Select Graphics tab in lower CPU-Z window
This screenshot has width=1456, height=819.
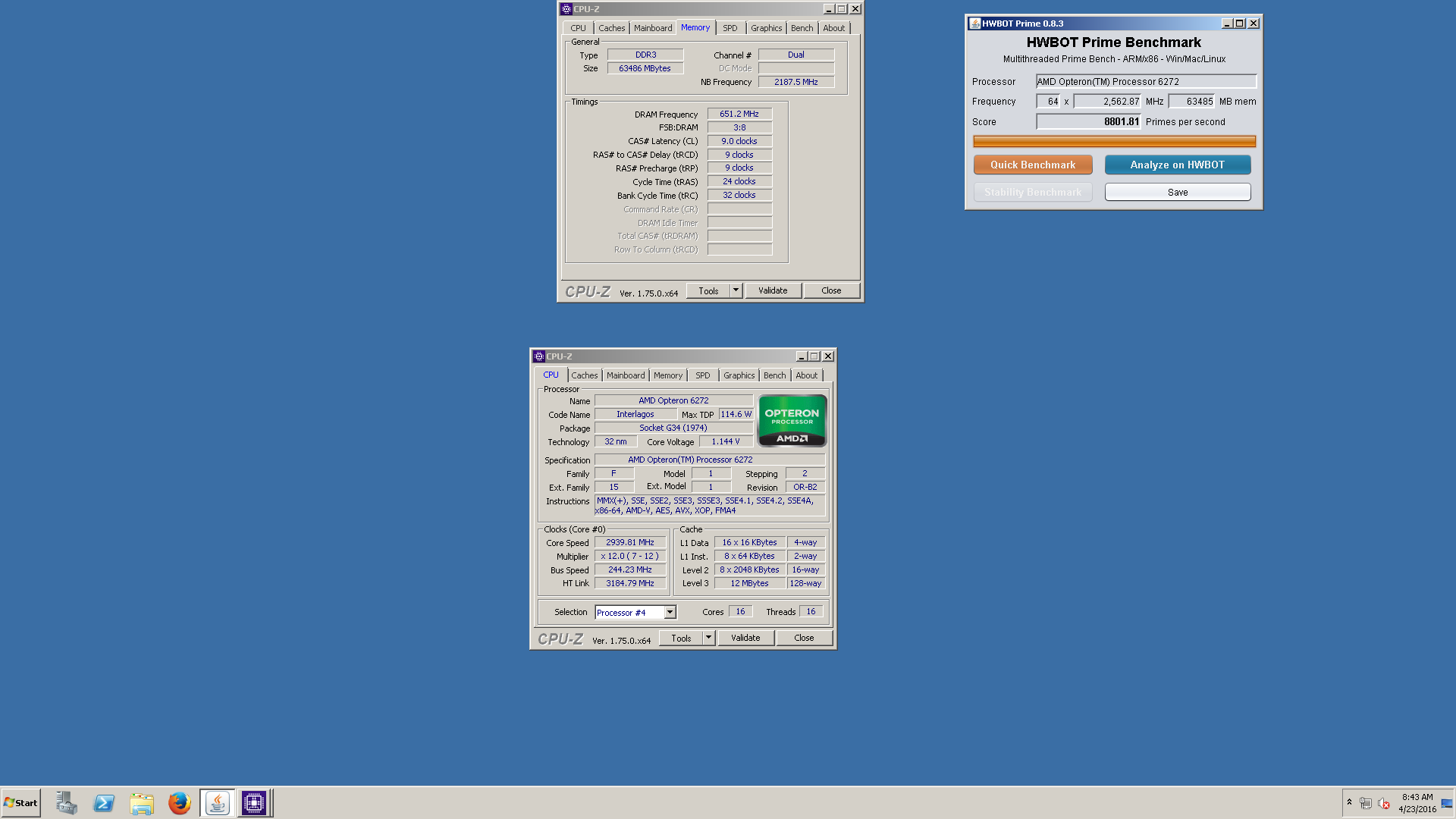739,375
